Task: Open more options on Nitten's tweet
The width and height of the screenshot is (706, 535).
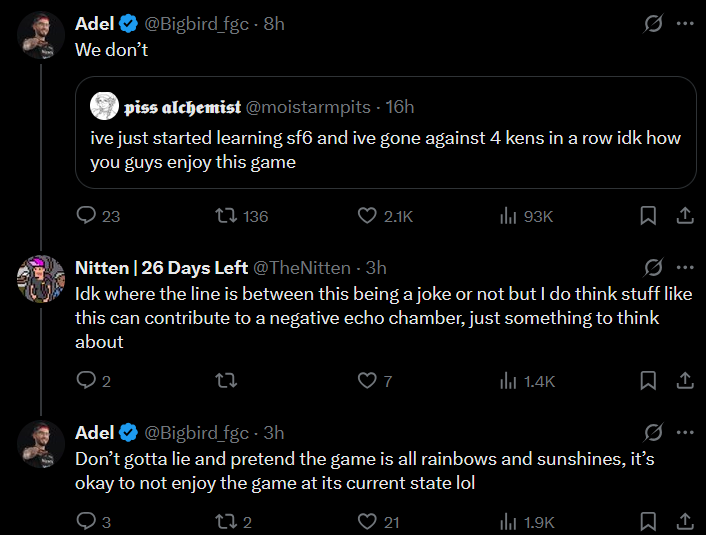Action: pos(685,268)
